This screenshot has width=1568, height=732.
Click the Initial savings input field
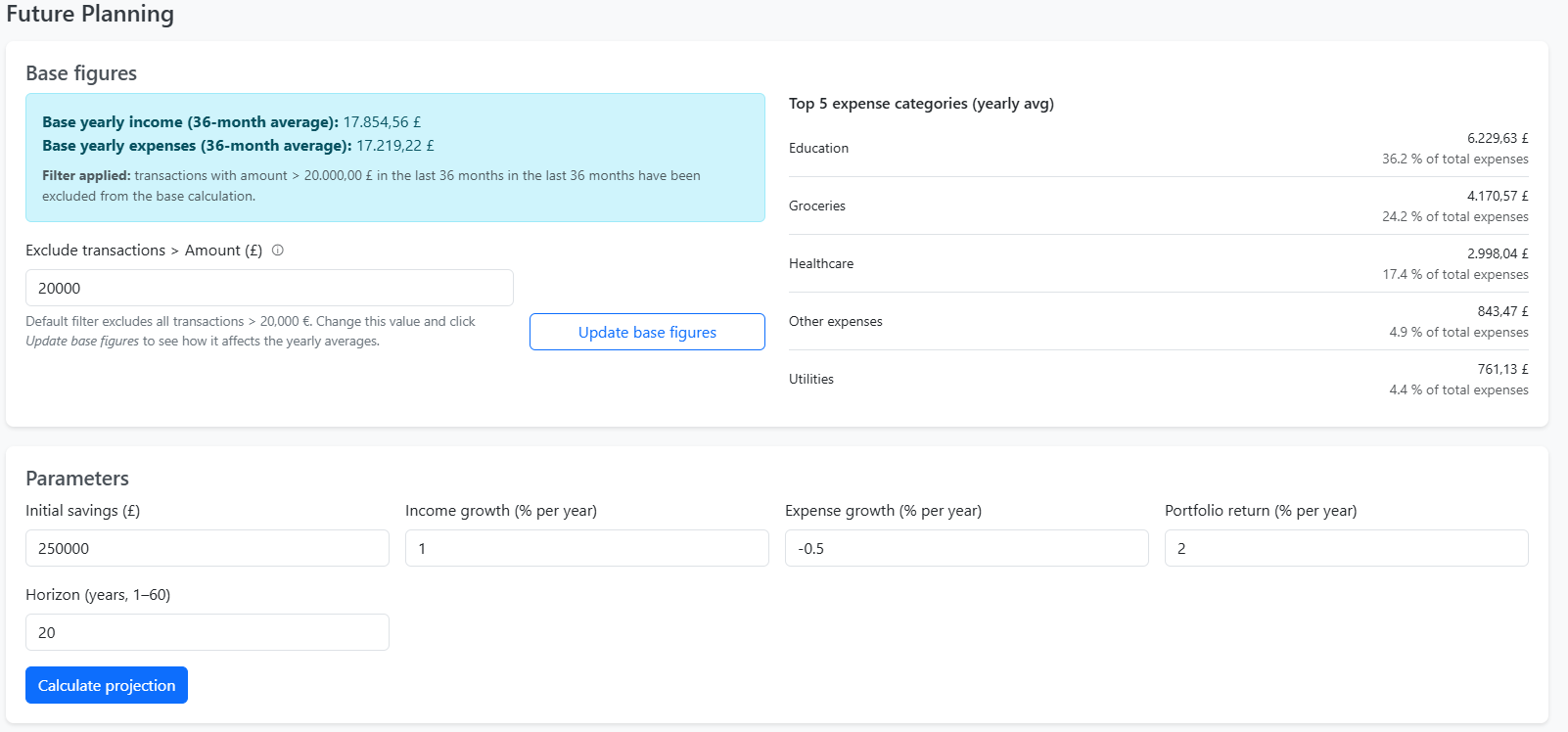pyautogui.click(x=208, y=548)
